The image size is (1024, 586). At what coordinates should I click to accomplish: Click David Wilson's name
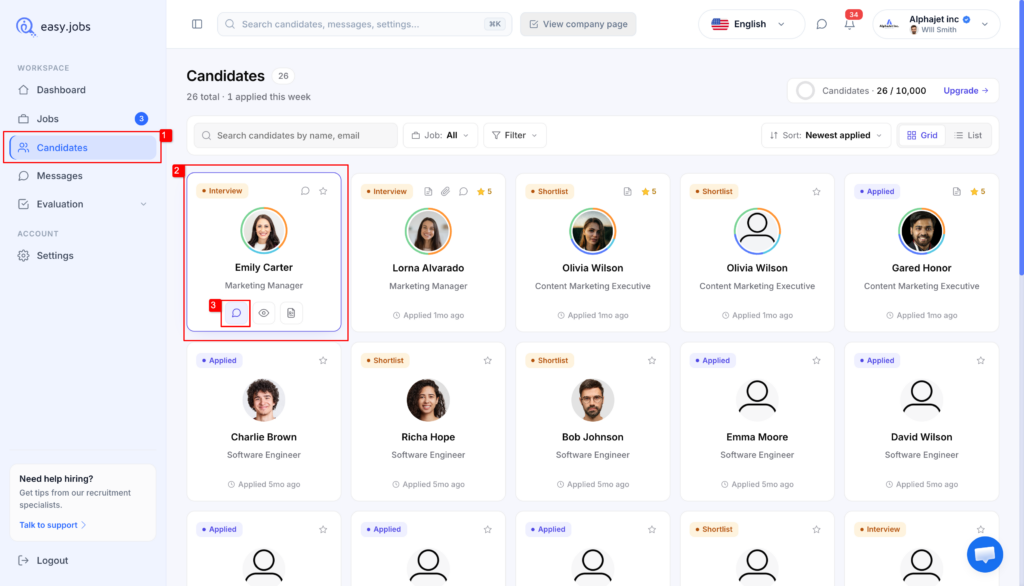921,437
